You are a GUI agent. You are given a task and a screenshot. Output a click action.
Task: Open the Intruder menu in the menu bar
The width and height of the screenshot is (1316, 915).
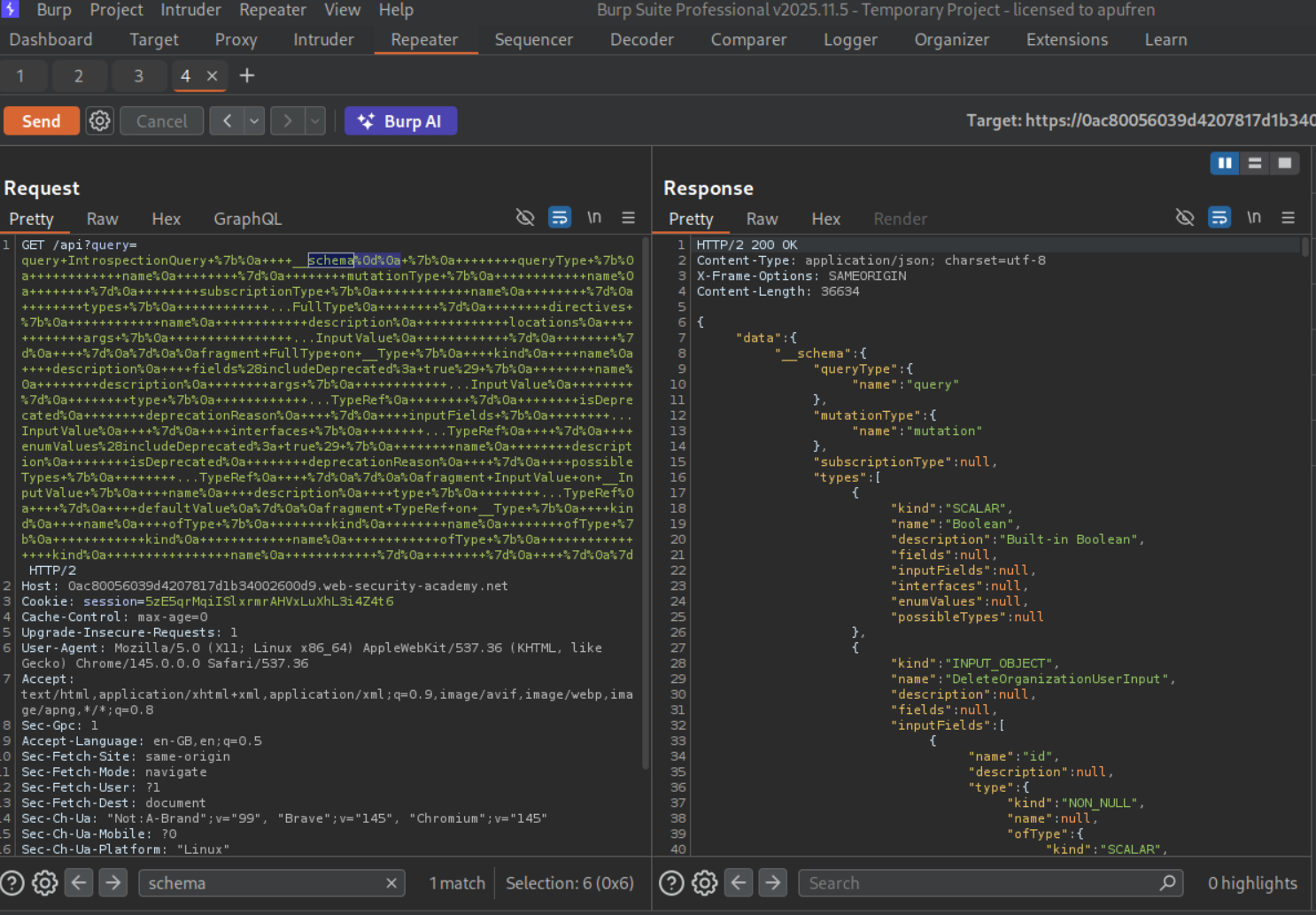(x=190, y=10)
